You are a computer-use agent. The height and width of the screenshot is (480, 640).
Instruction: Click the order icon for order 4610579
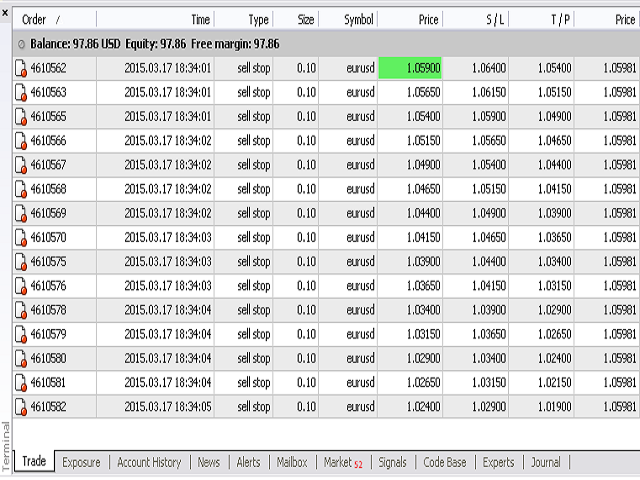tap(20, 334)
